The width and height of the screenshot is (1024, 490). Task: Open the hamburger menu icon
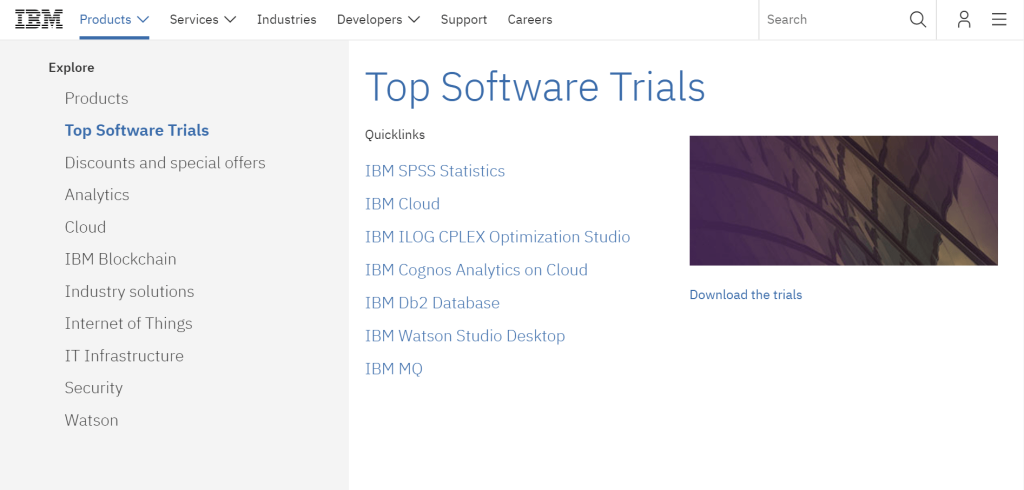click(x=999, y=20)
